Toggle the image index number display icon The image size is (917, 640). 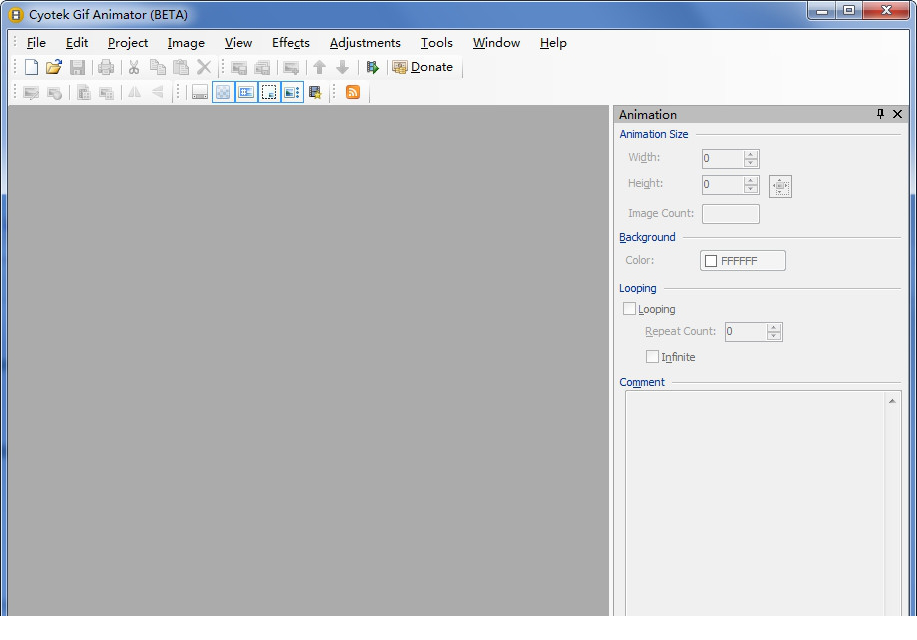(x=246, y=92)
